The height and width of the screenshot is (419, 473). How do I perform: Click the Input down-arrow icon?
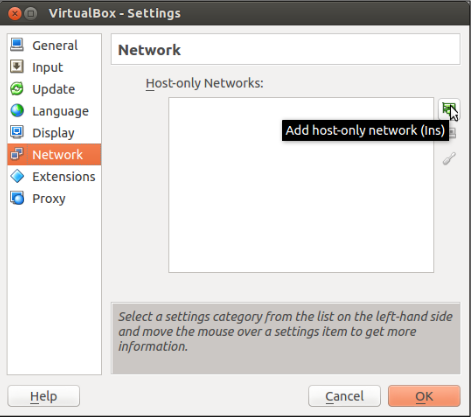point(17,66)
